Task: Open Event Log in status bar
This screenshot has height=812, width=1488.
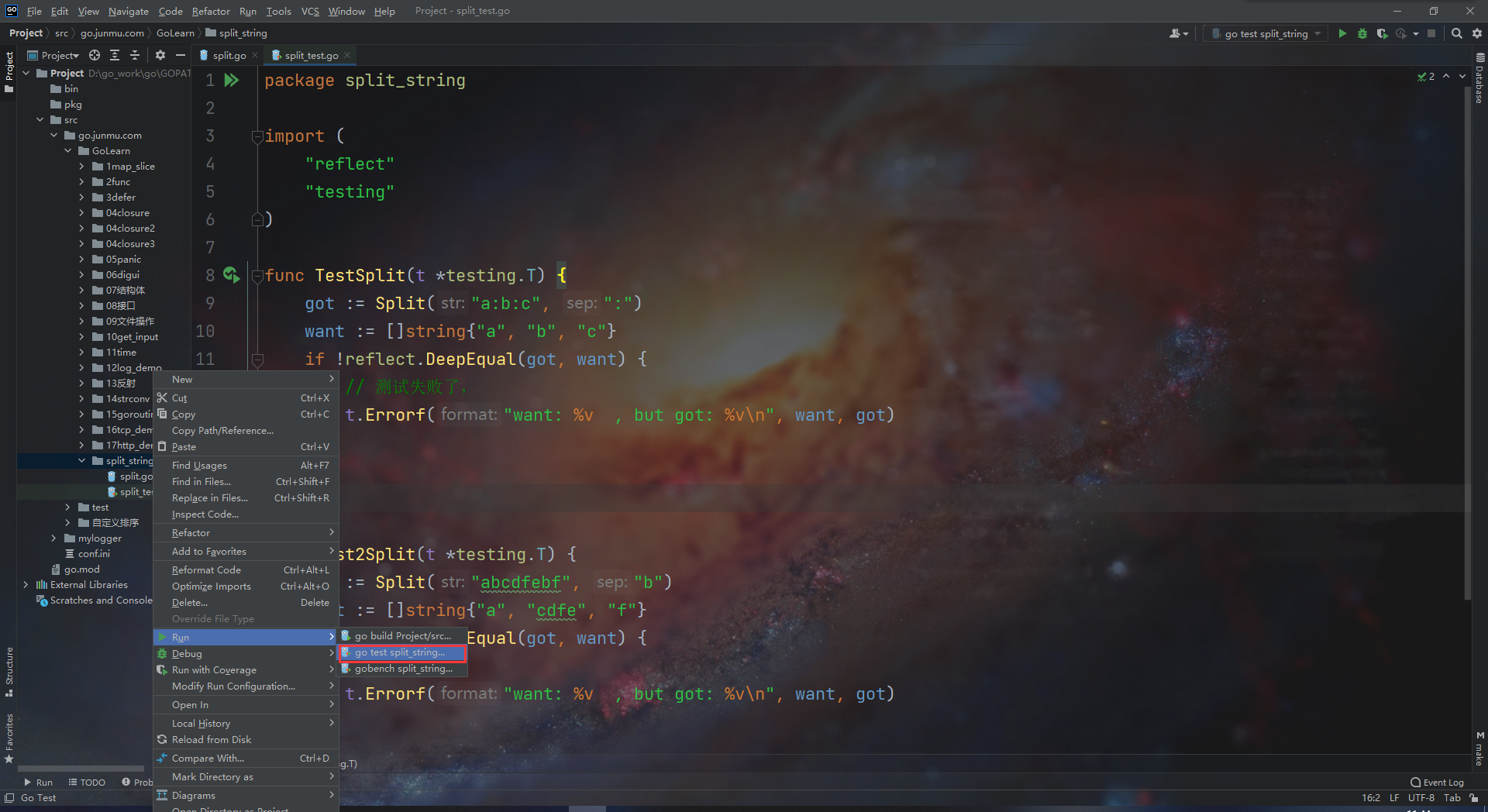Action: (1438, 782)
